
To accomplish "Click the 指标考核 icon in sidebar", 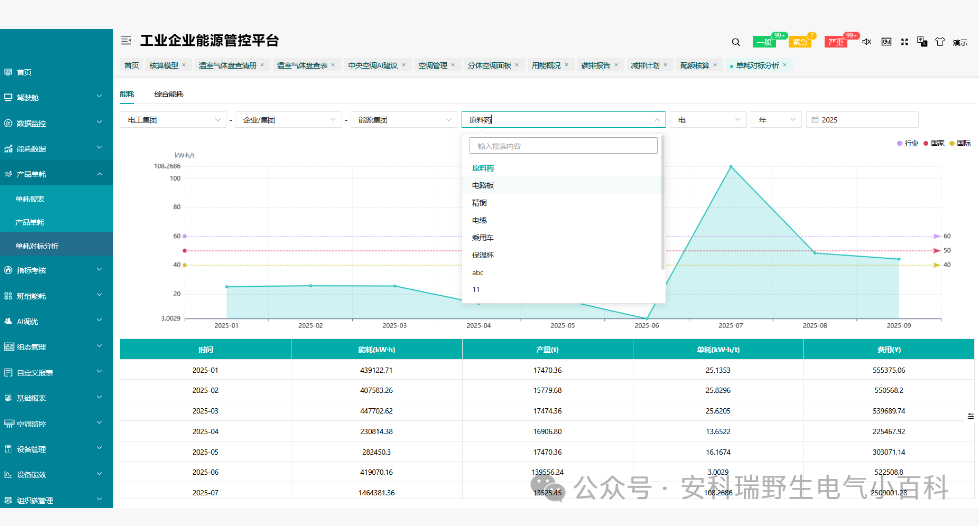I will point(8,270).
